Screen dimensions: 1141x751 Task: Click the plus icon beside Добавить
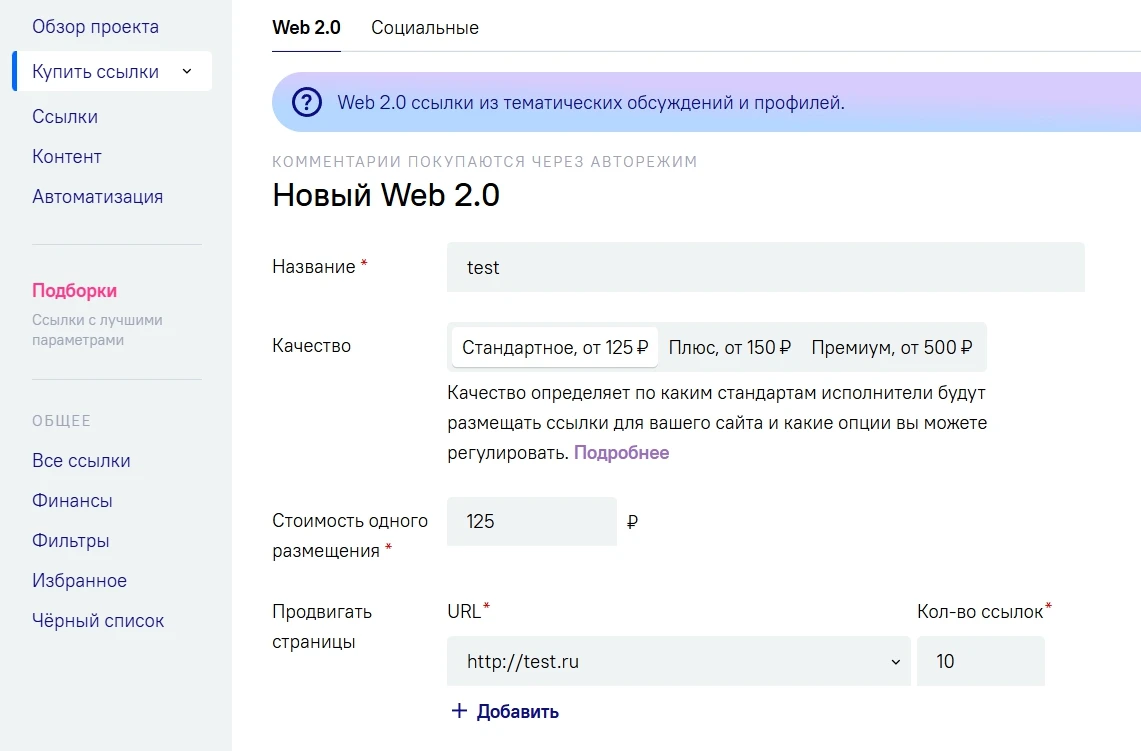click(459, 711)
